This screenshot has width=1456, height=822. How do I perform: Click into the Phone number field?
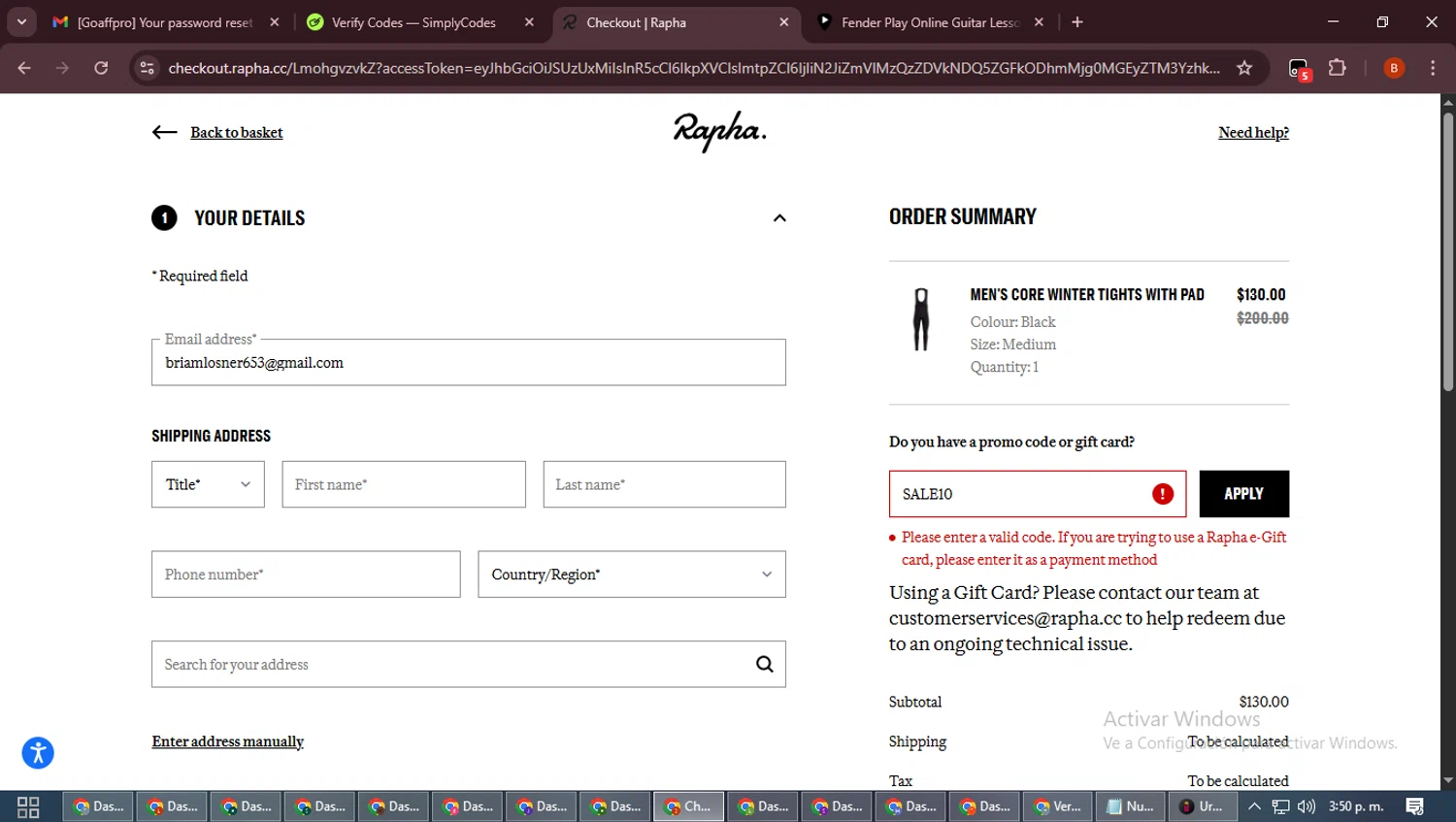306,575
